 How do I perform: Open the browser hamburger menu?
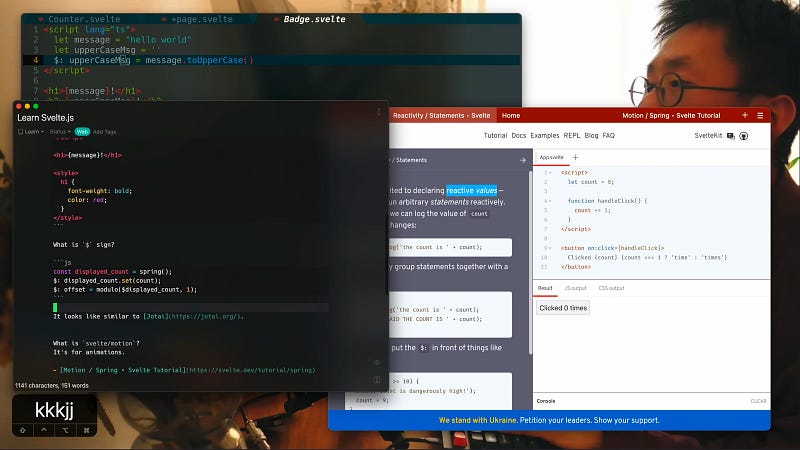tap(760, 115)
